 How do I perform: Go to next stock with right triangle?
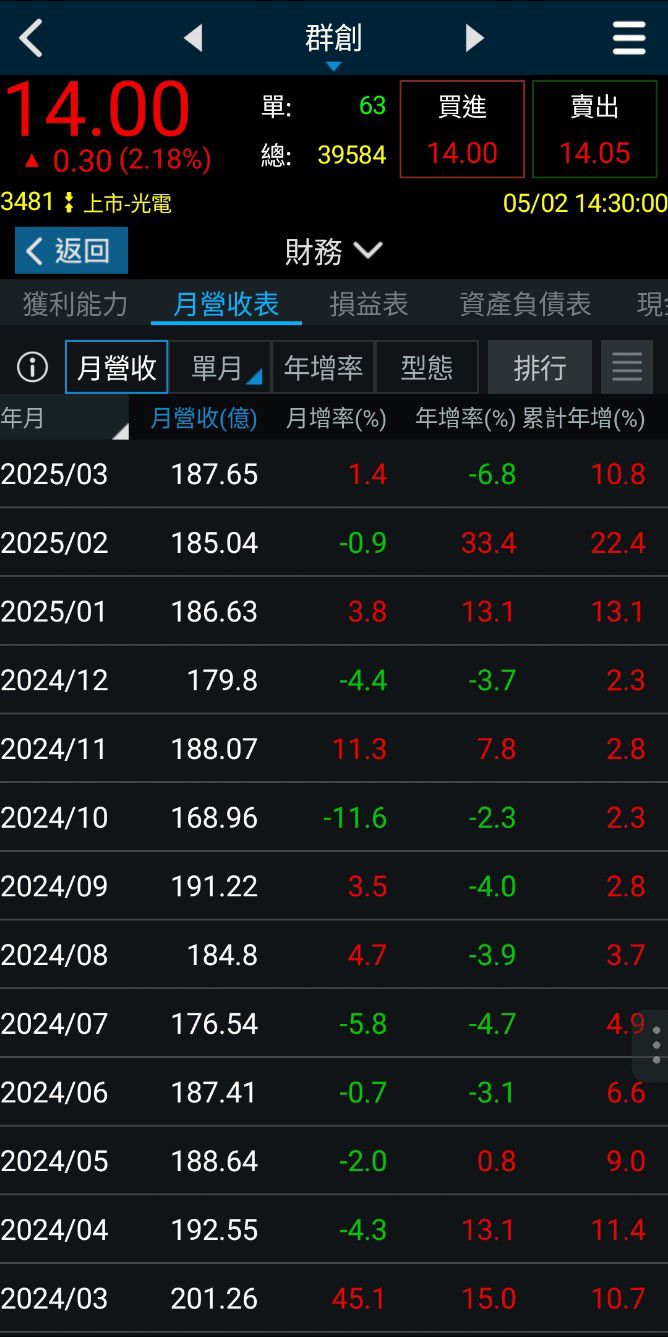tap(474, 38)
